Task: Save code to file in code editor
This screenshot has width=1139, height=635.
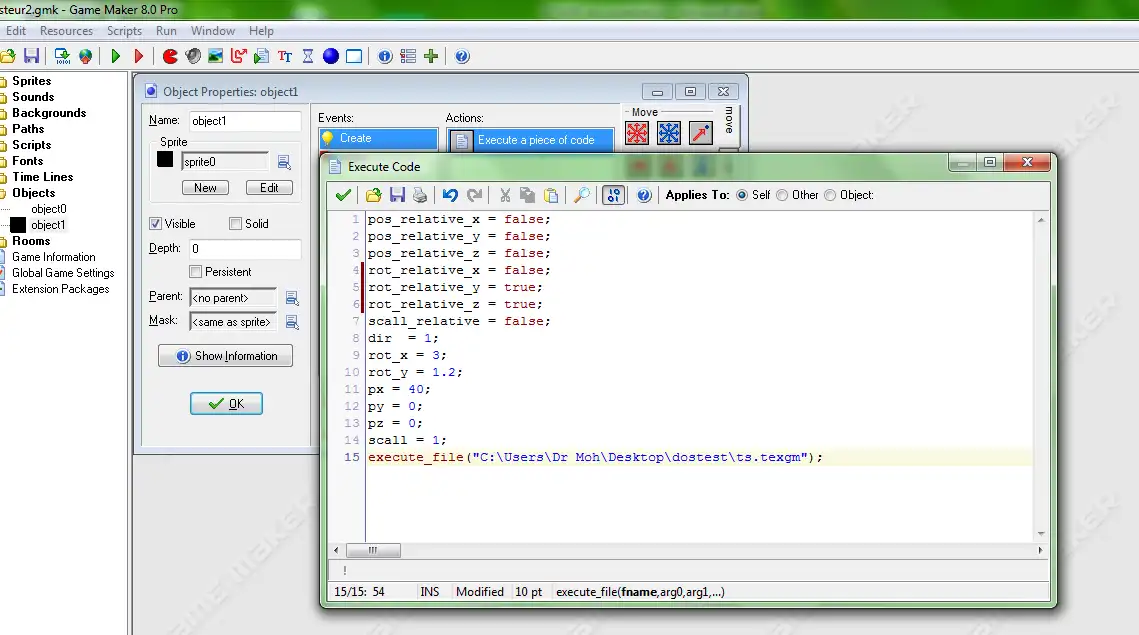Action: [x=397, y=195]
